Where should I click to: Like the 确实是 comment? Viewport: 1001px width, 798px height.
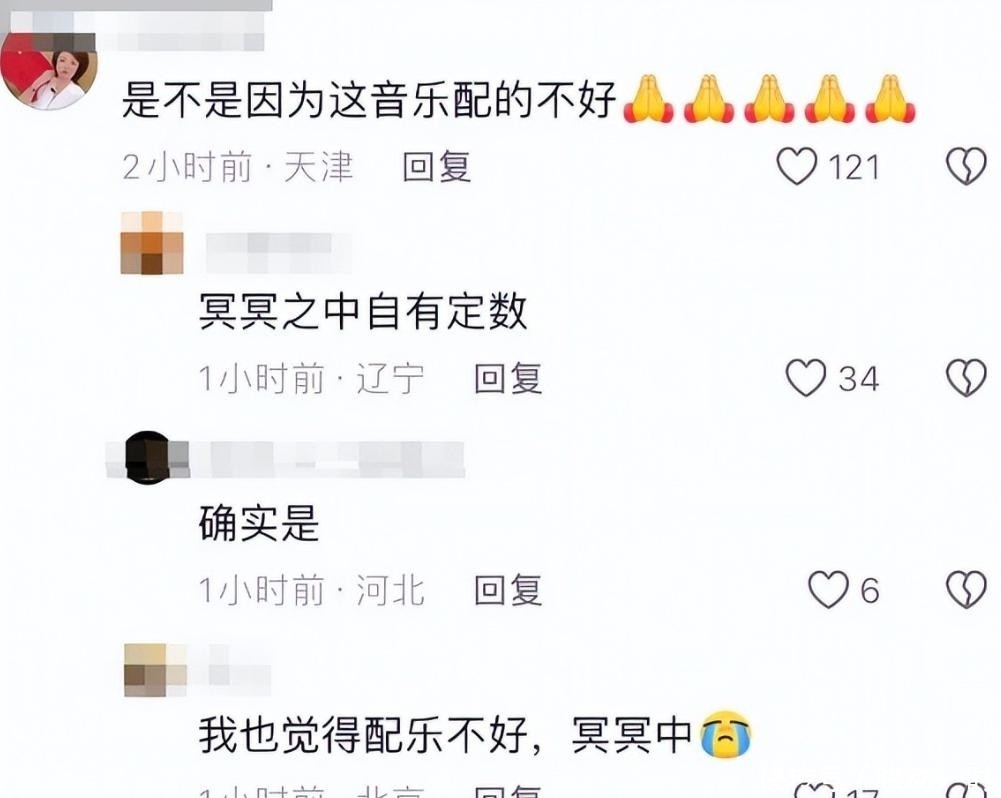tap(829, 589)
